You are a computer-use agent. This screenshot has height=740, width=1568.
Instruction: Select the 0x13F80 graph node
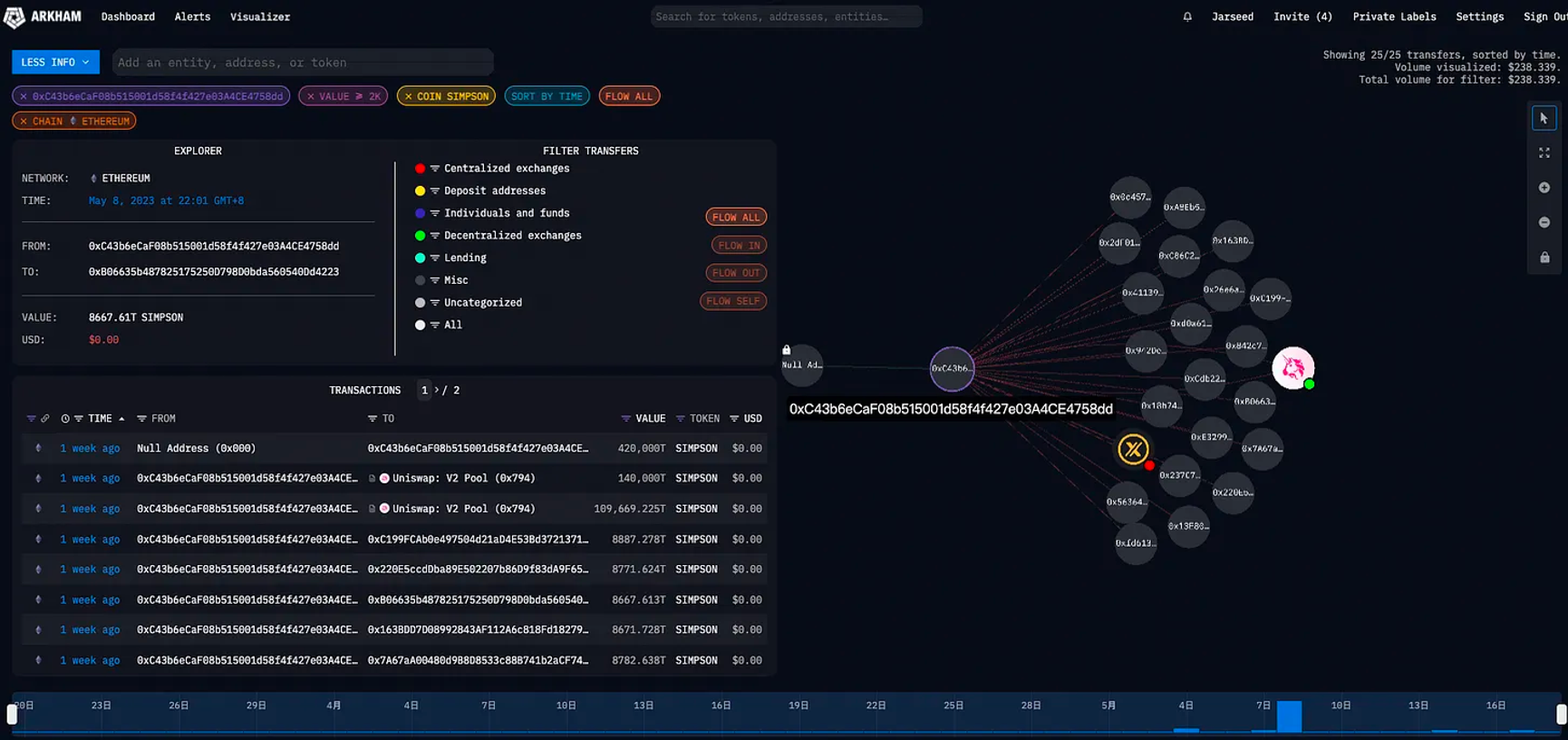[x=1188, y=526]
